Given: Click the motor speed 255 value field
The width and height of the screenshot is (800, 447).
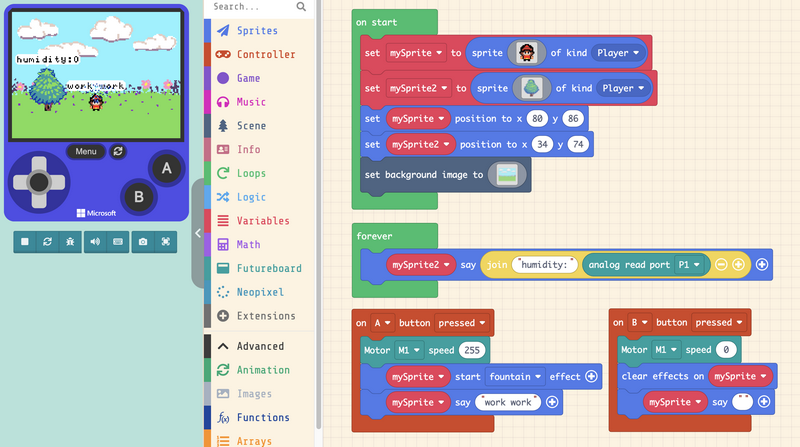Looking at the screenshot, I should coord(471,350).
